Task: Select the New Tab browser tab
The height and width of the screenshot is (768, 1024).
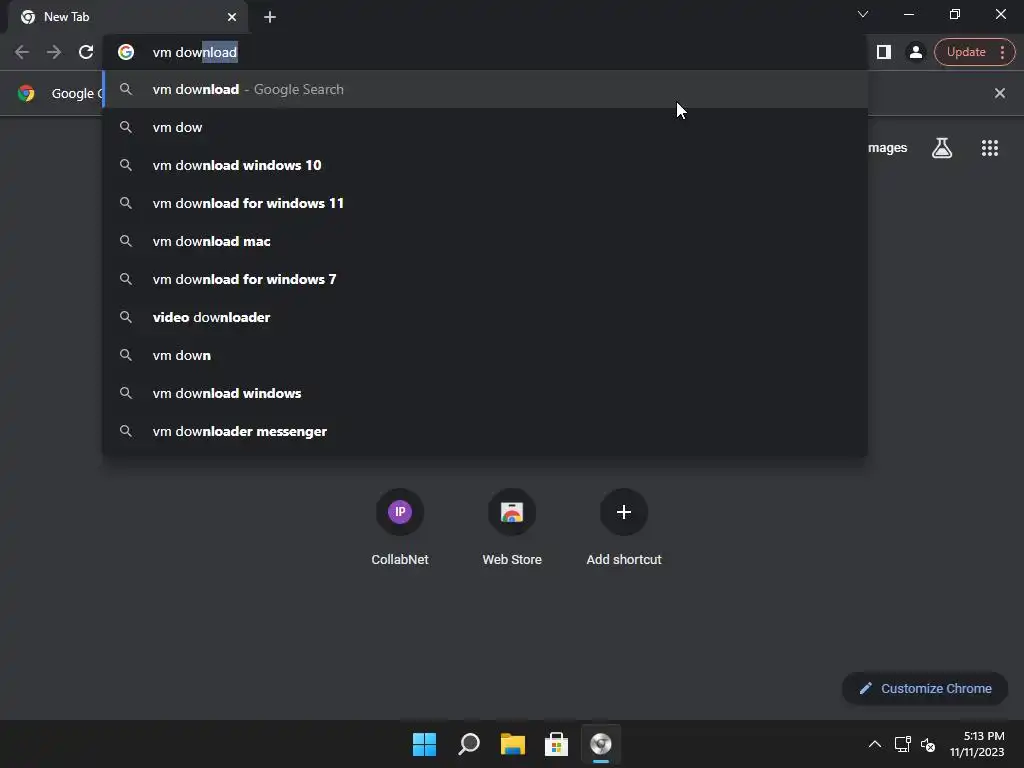Action: pos(128,17)
